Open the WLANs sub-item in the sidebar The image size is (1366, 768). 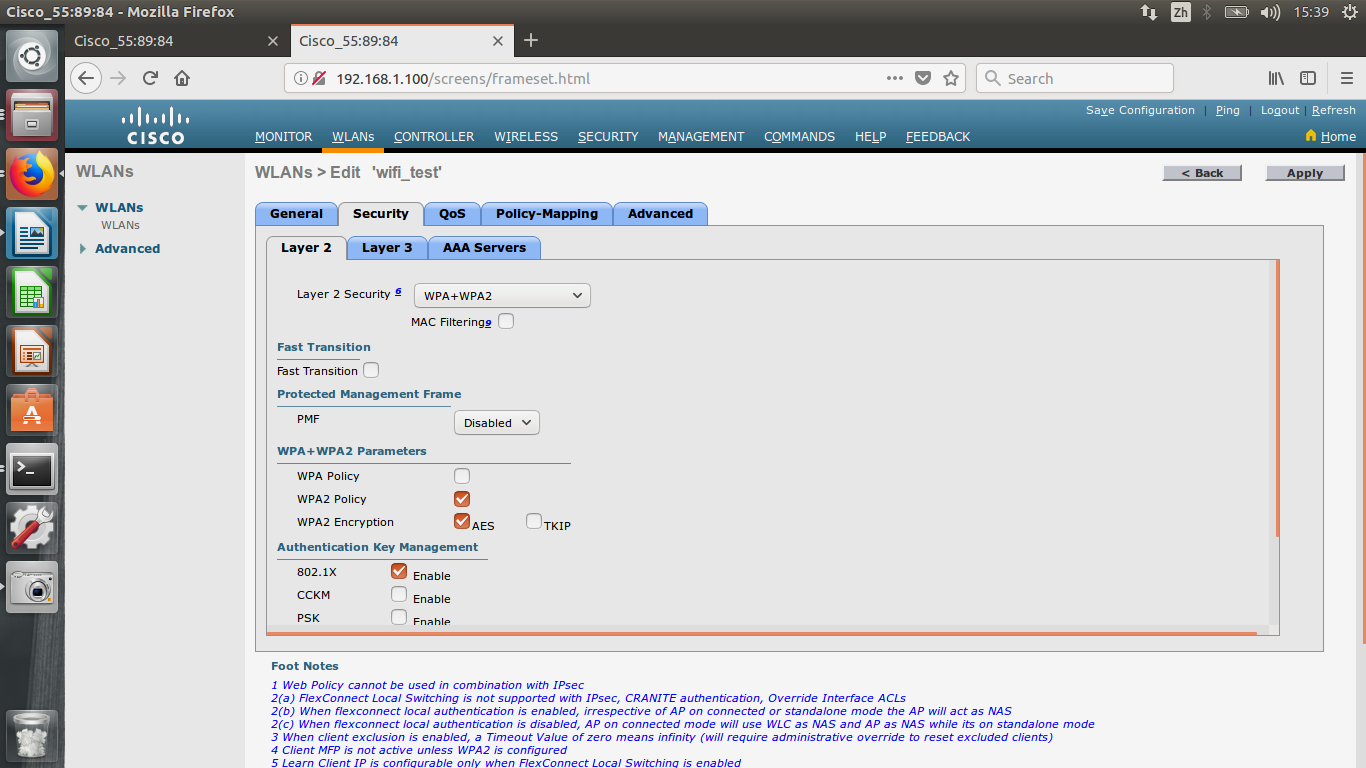(120, 225)
